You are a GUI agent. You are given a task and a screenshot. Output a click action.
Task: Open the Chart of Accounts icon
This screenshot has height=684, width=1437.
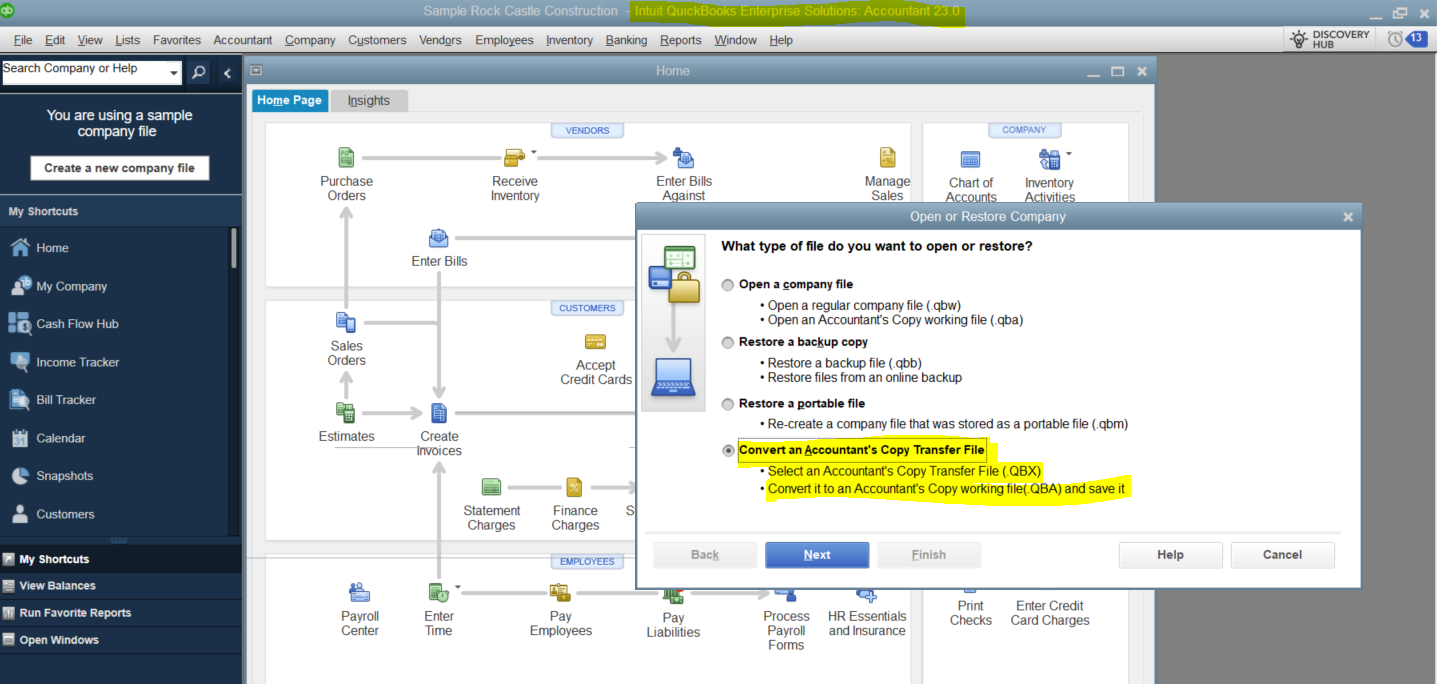970,160
